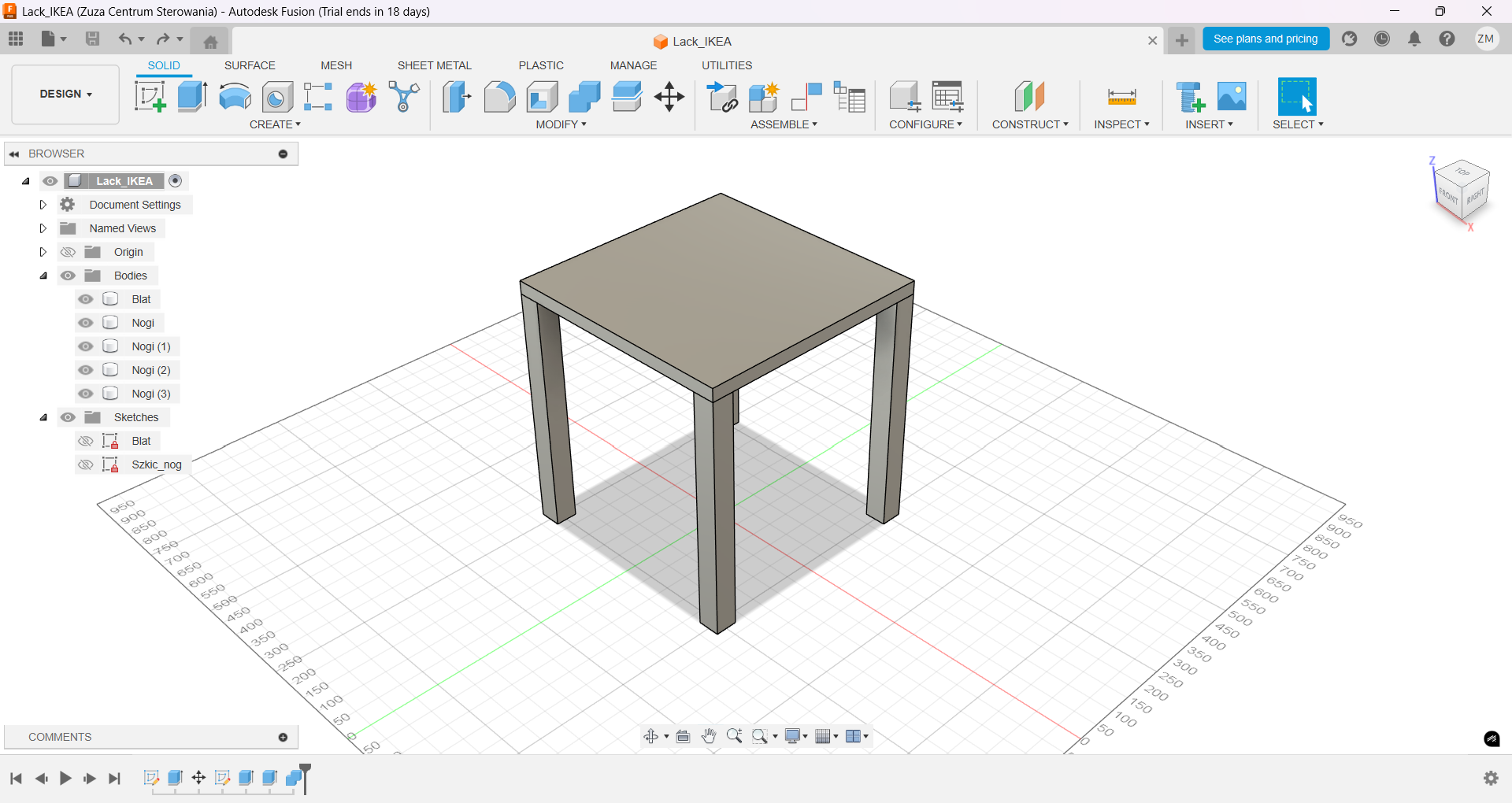
Task: Hide the Blat body
Action: tap(86, 299)
